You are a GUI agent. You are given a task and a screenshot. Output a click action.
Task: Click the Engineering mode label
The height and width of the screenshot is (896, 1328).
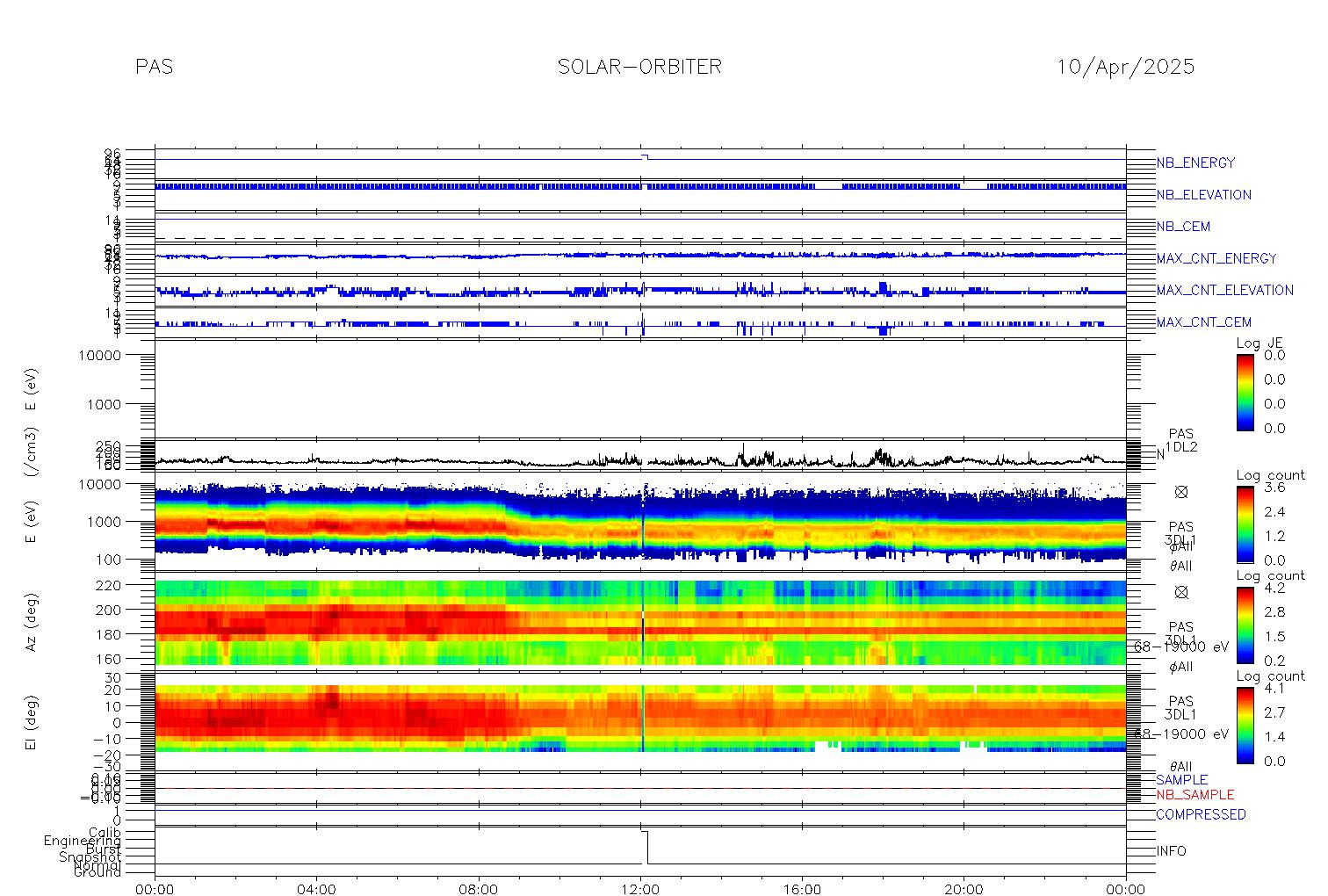[x=83, y=841]
